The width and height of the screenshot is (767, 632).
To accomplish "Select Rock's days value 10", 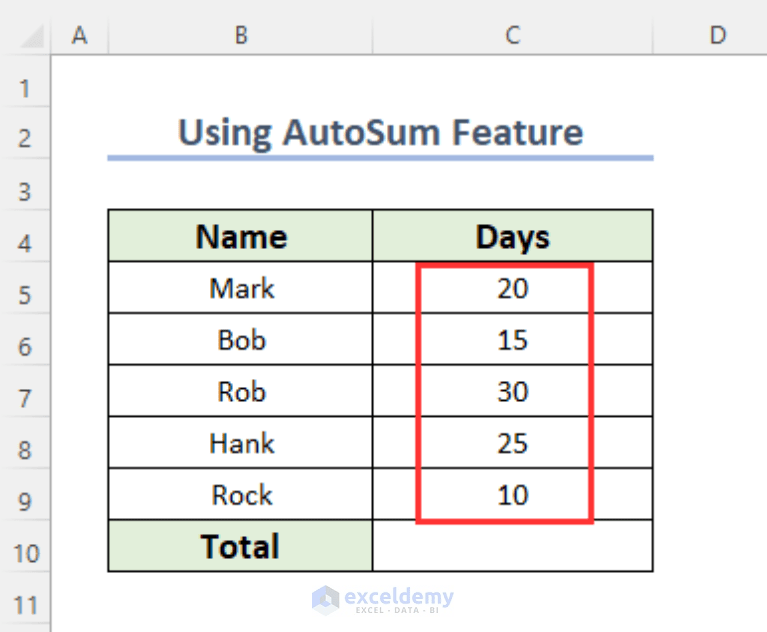I will pos(513,495).
